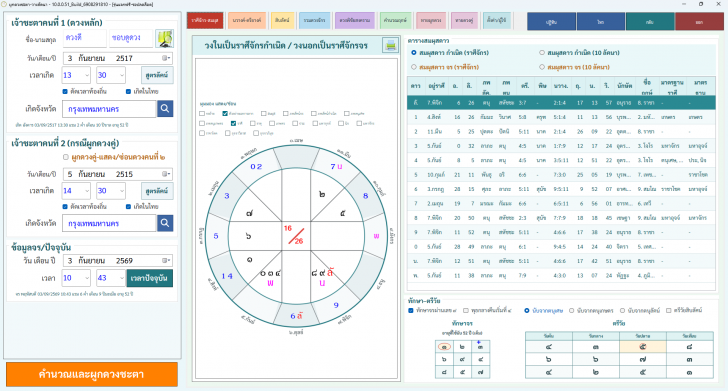Select the second ทักษา-ตรีวัย radio option
Screen dimensions: 728x391
click(x=572, y=310)
